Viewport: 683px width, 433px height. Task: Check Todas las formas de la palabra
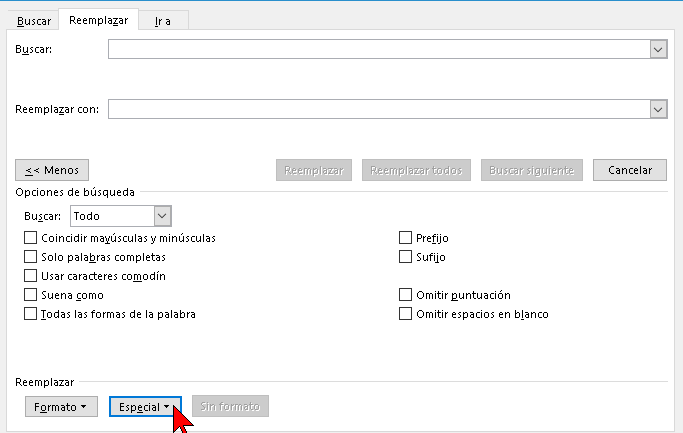pos(30,314)
